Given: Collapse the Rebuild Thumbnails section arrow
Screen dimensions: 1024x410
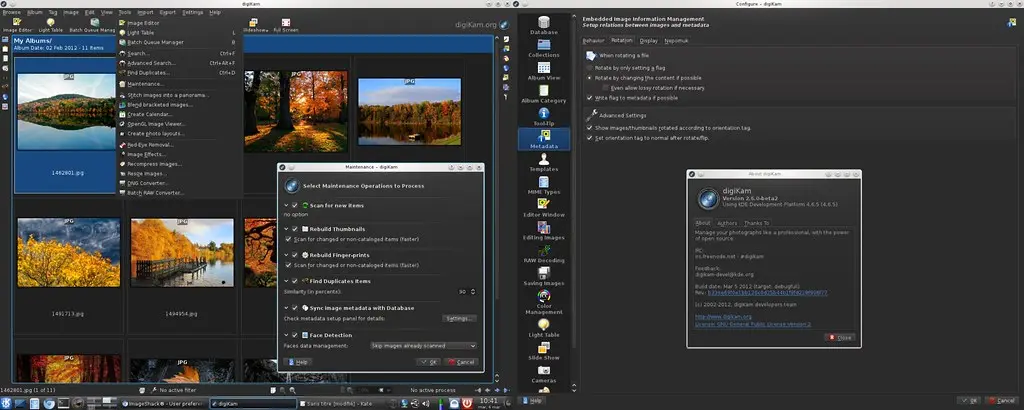Looking at the screenshot, I should (286, 229).
